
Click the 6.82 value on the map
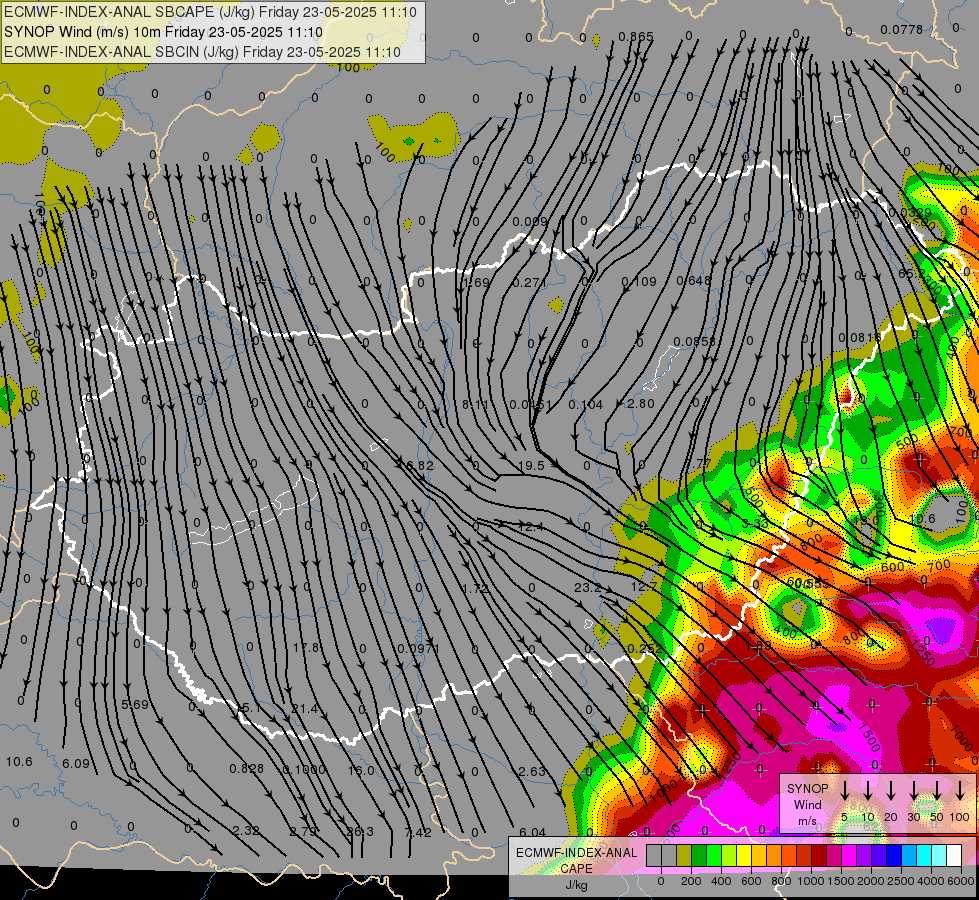point(420,465)
